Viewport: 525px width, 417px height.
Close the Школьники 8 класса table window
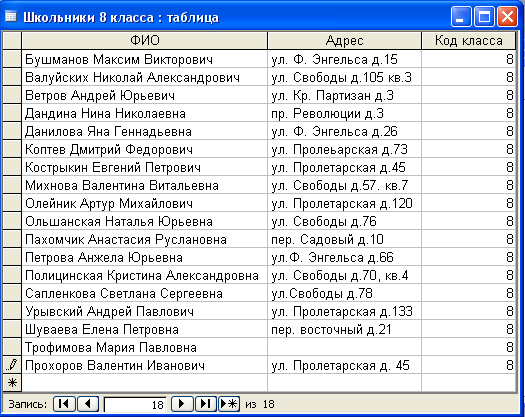pos(507,17)
